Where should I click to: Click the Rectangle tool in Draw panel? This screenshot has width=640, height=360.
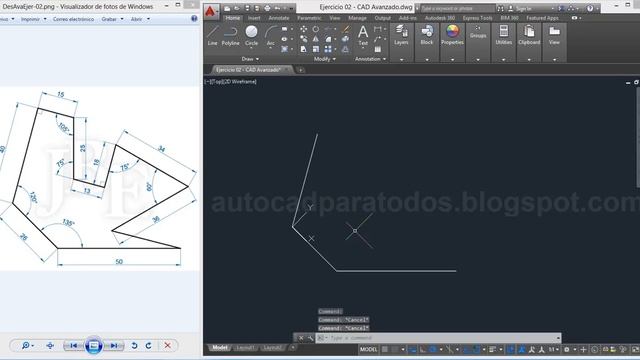click(284, 29)
